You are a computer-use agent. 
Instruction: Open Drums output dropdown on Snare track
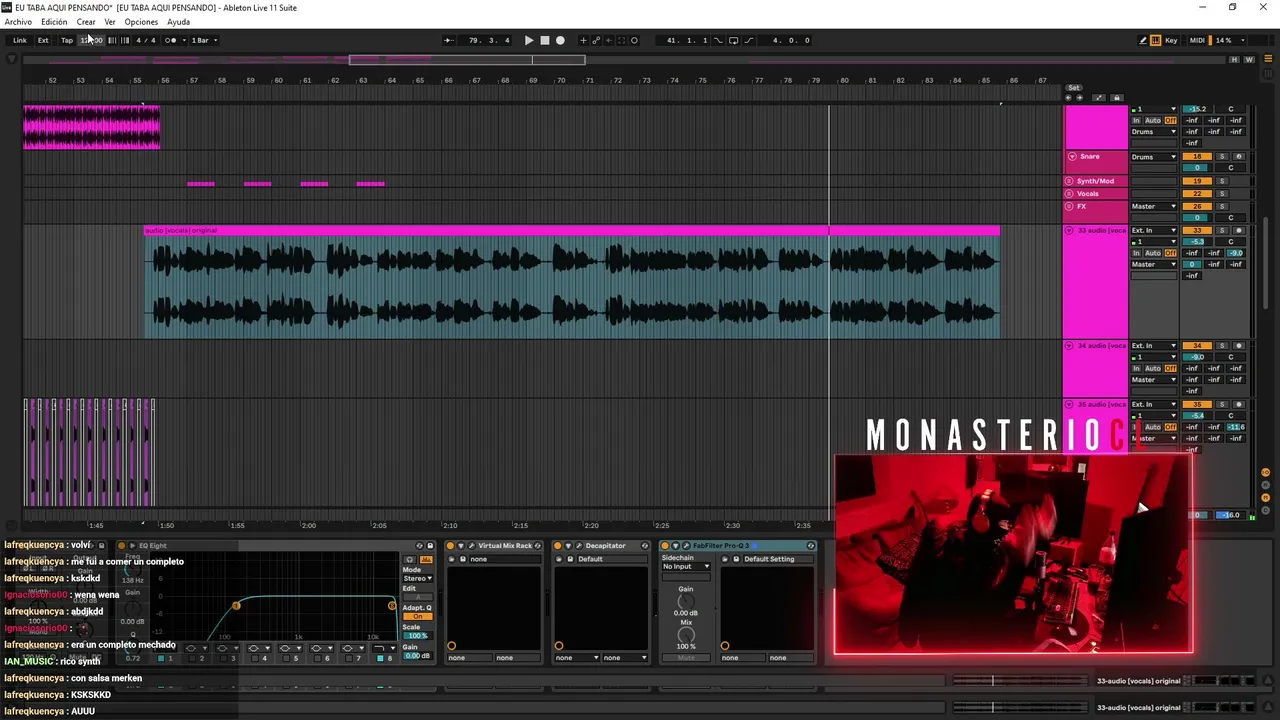pos(1154,157)
